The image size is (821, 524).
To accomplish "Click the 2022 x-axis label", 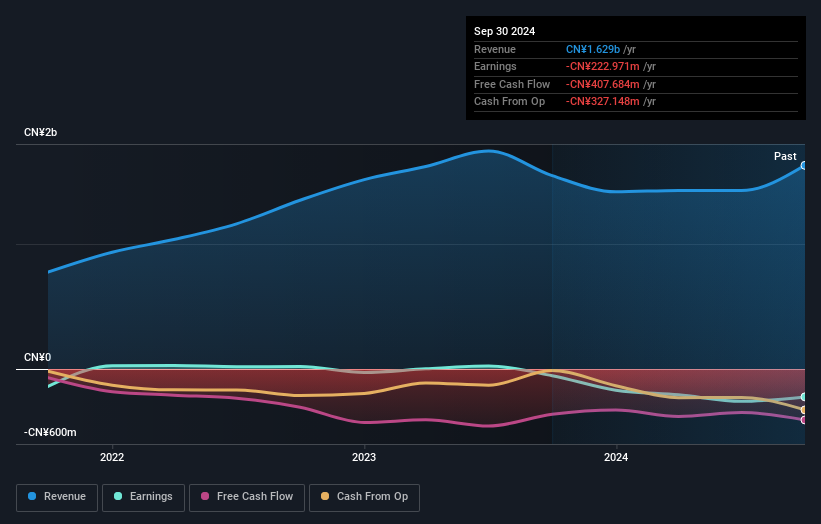I will pos(112,457).
